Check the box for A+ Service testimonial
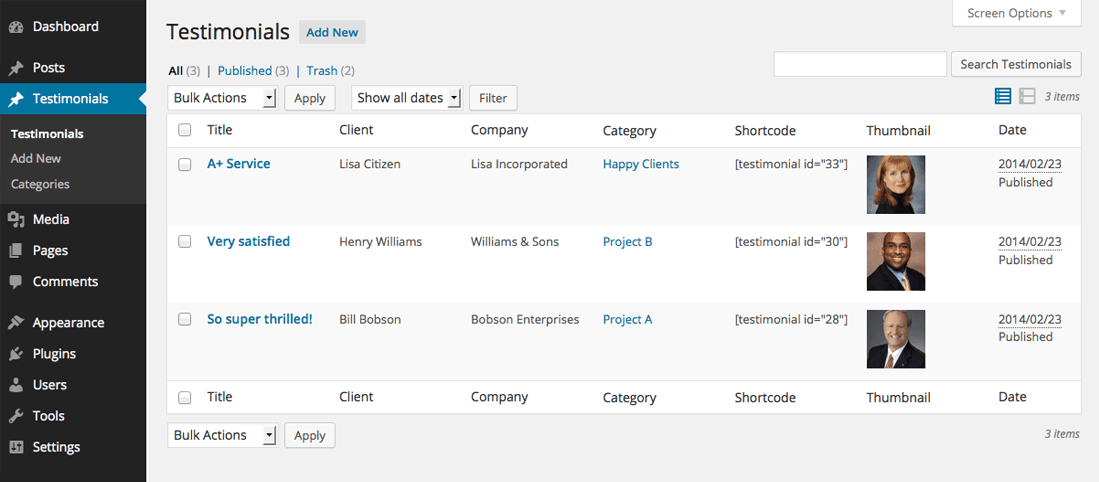The height and width of the screenshot is (482, 1099). tap(185, 165)
